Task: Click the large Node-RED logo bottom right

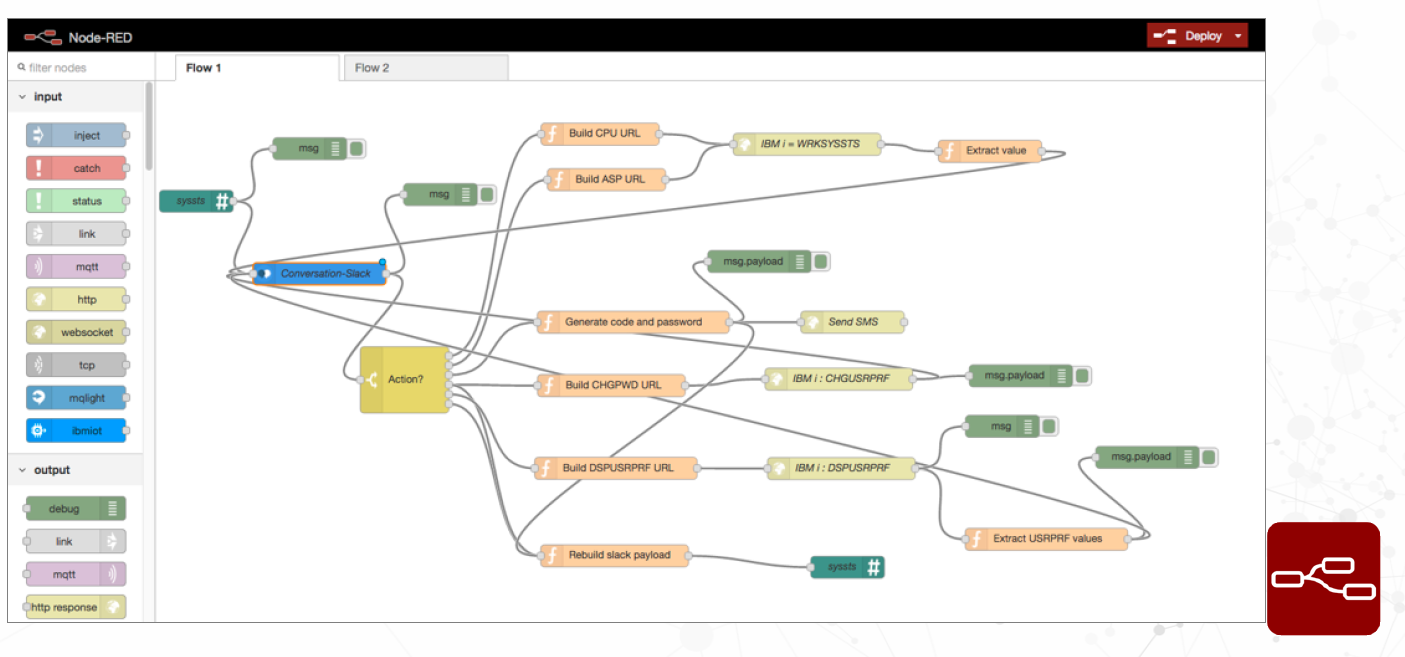Action: click(x=1324, y=578)
